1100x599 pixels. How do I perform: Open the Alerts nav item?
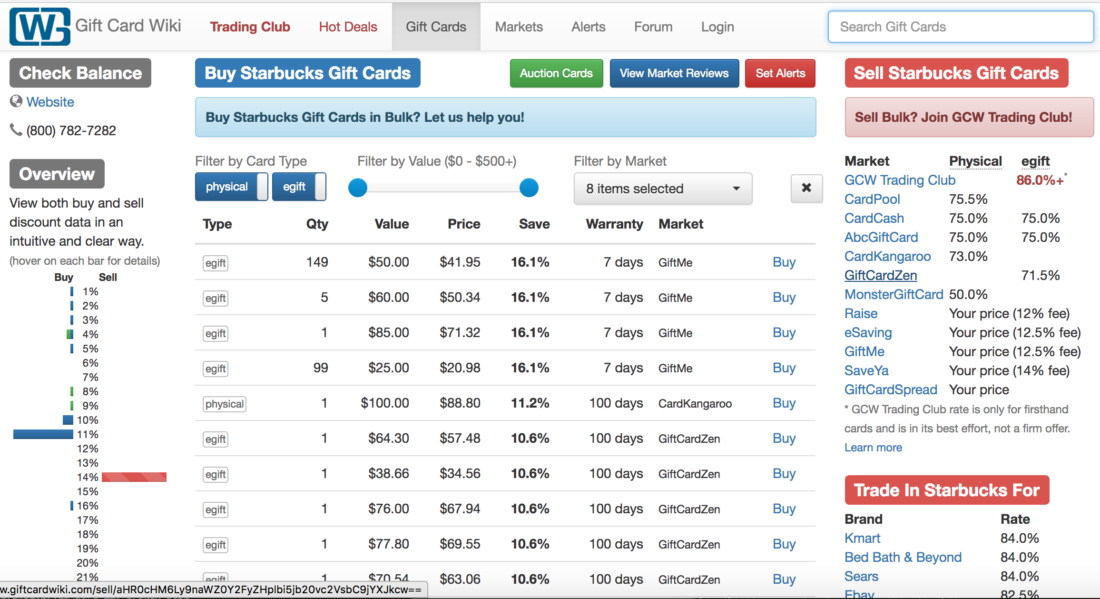click(x=588, y=27)
